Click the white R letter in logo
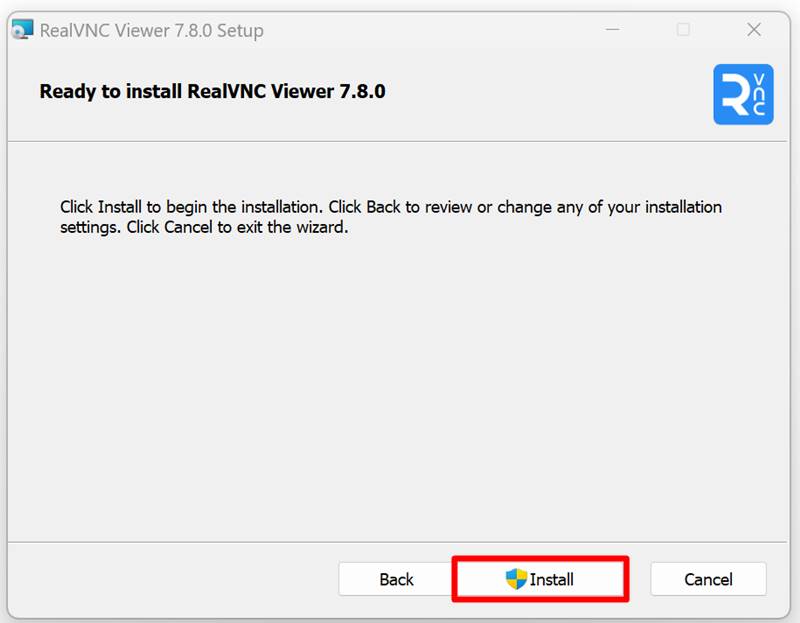Screen dimensions: 800x623 pyautogui.click(x=737, y=95)
